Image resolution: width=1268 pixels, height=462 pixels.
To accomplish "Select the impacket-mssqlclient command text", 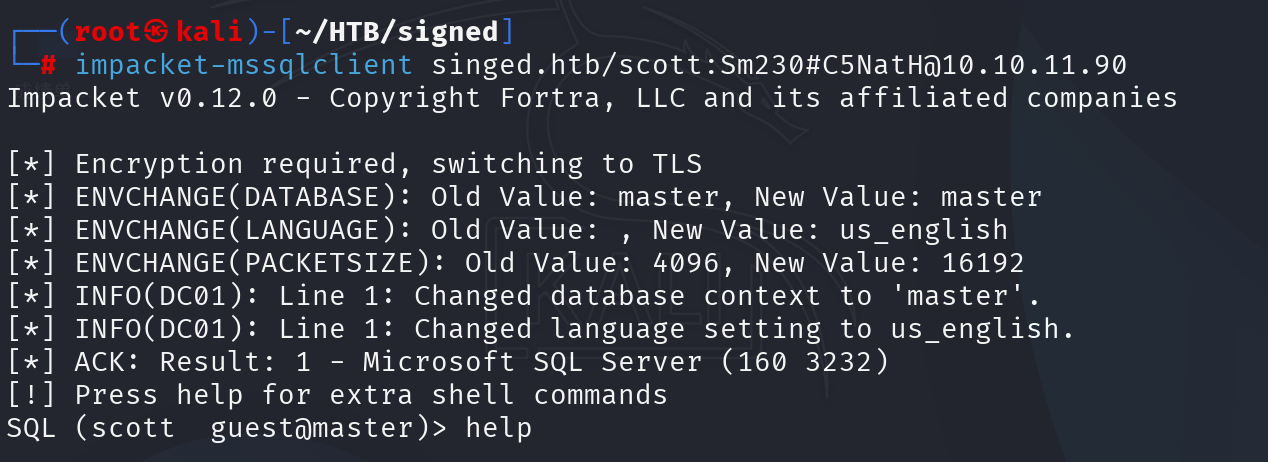I will pyautogui.click(x=244, y=66).
